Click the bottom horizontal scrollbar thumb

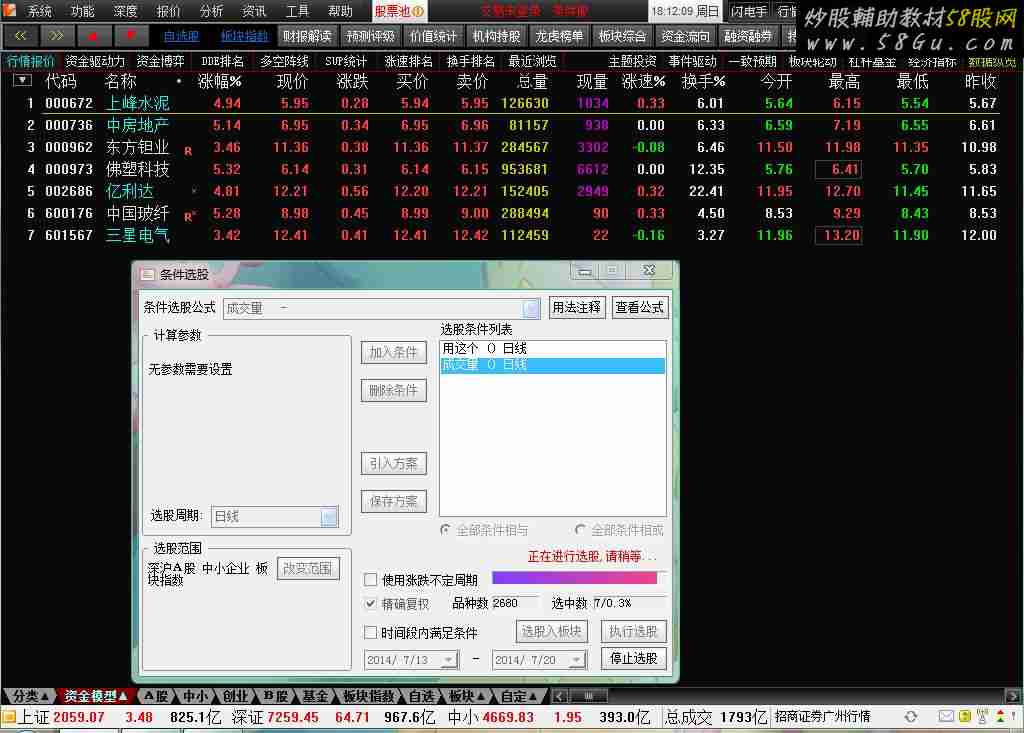pyautogui.click(x=588, y=696)
